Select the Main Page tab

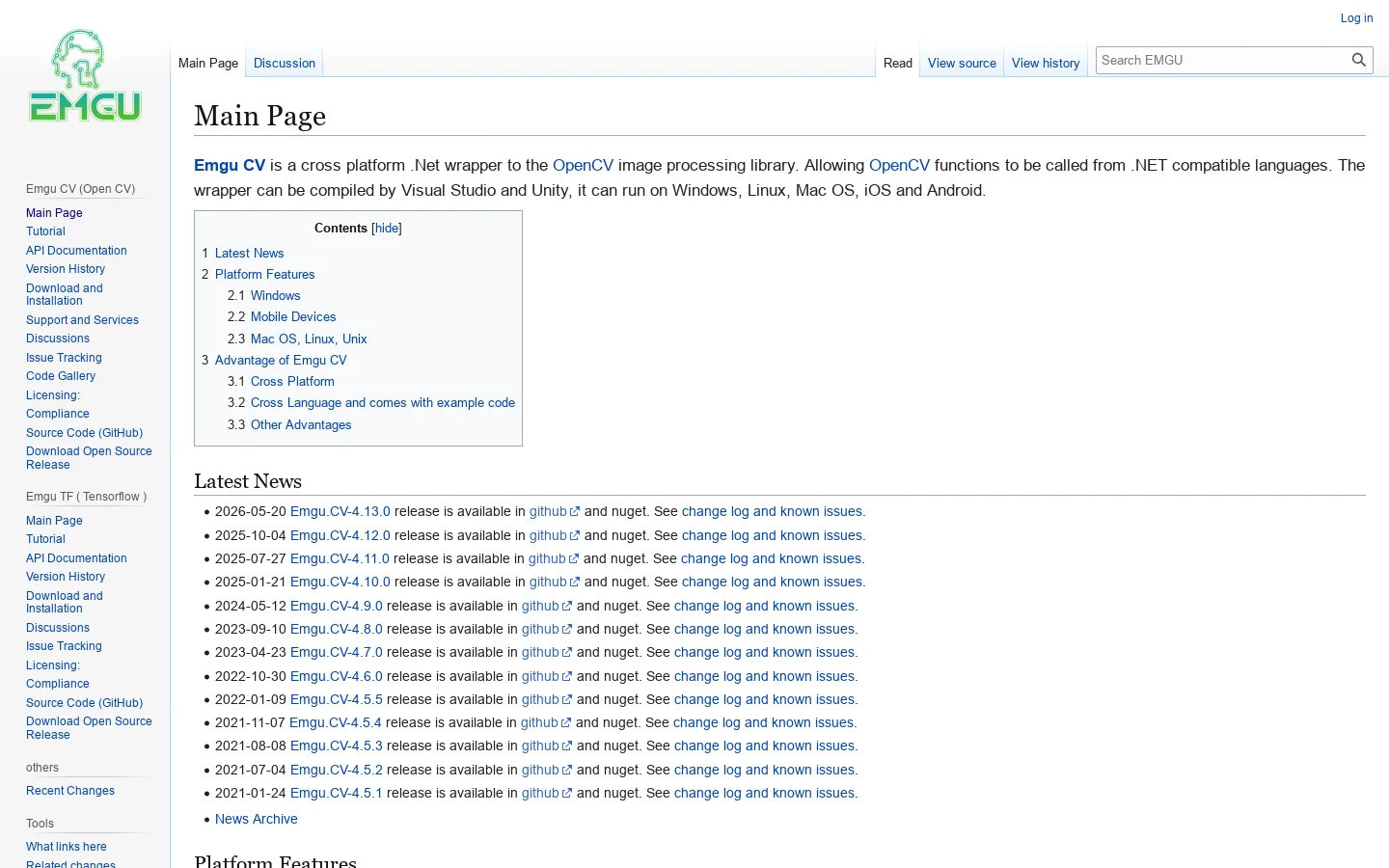click(208, 63)
